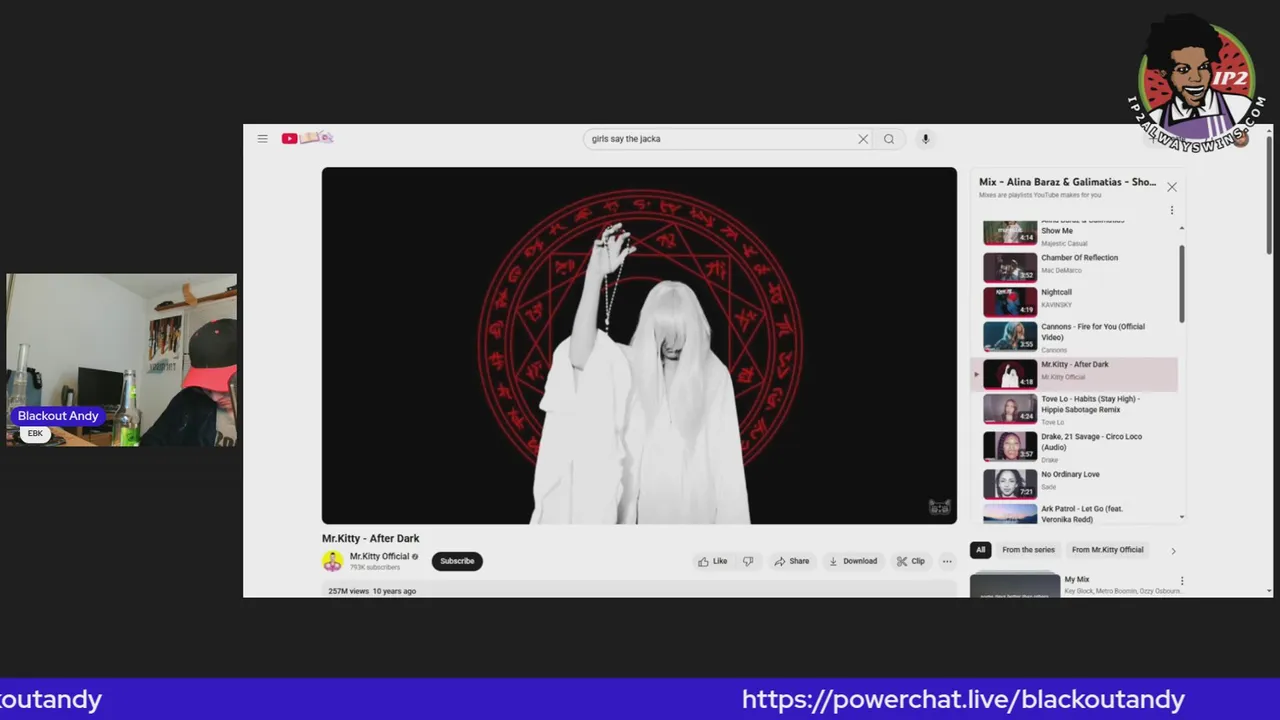
Task: Select the All filter chip
Action: pos(980,550)
